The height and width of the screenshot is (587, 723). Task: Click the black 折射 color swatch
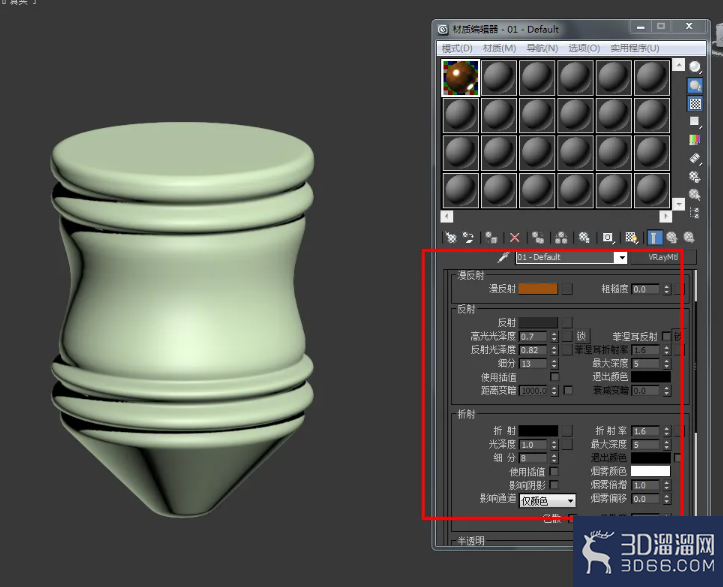click(538, 431)
